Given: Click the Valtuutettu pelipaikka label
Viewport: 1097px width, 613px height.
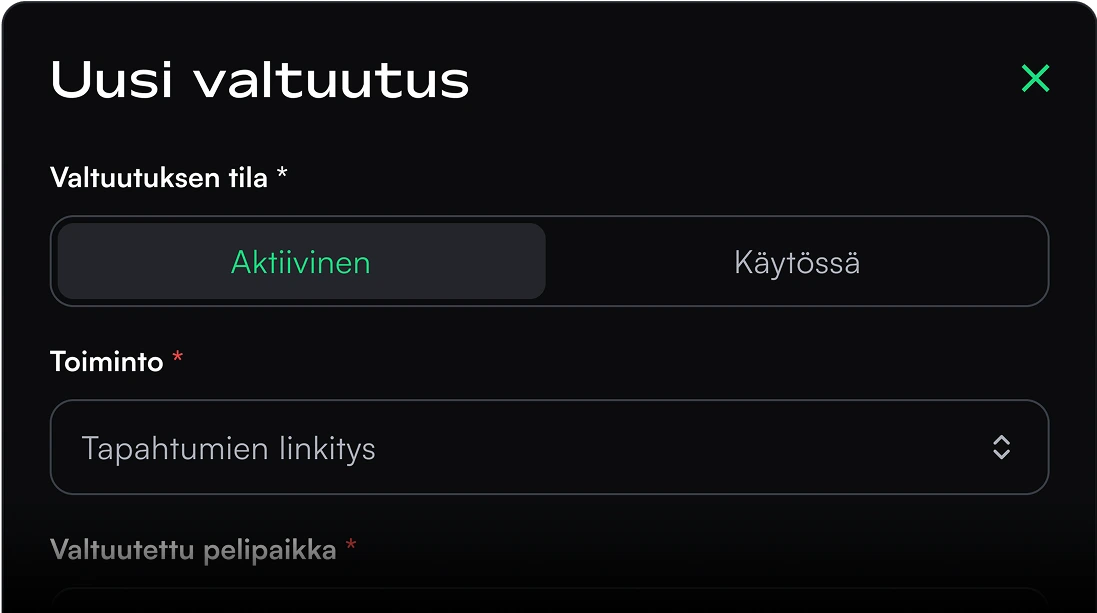Looking at the screenshot, I should click(193, 549).
